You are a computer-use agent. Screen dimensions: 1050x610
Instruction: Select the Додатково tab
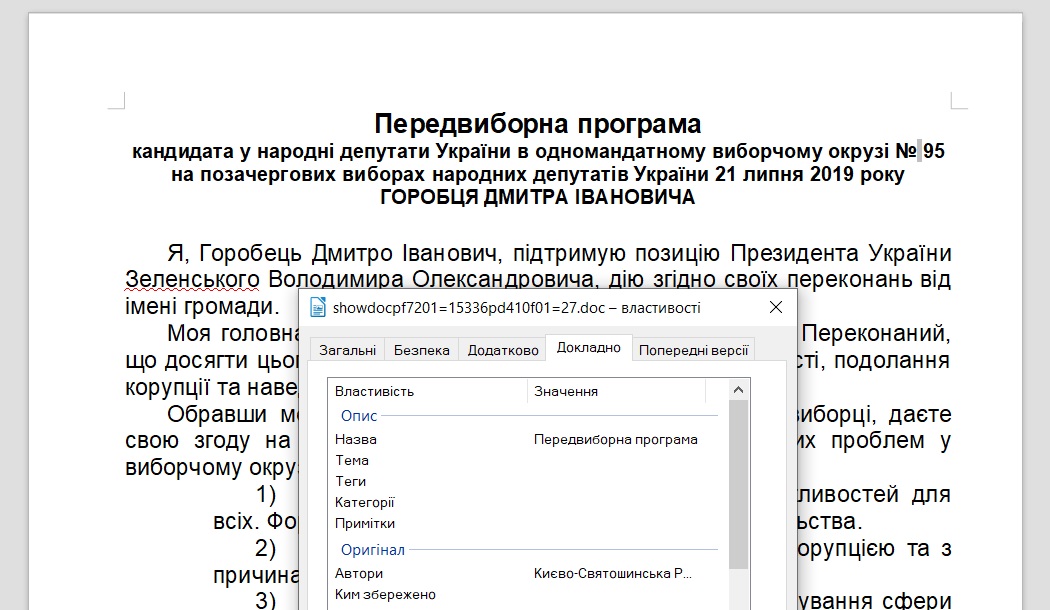coord(503,350)
